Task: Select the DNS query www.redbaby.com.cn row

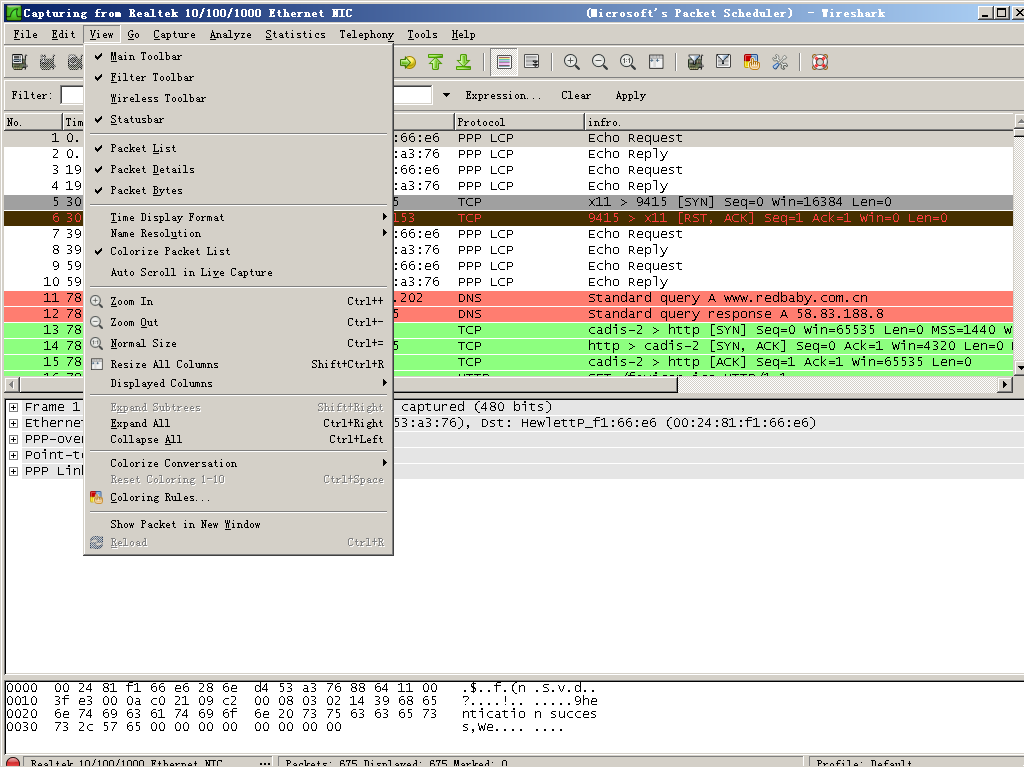Action: point(509,298)
